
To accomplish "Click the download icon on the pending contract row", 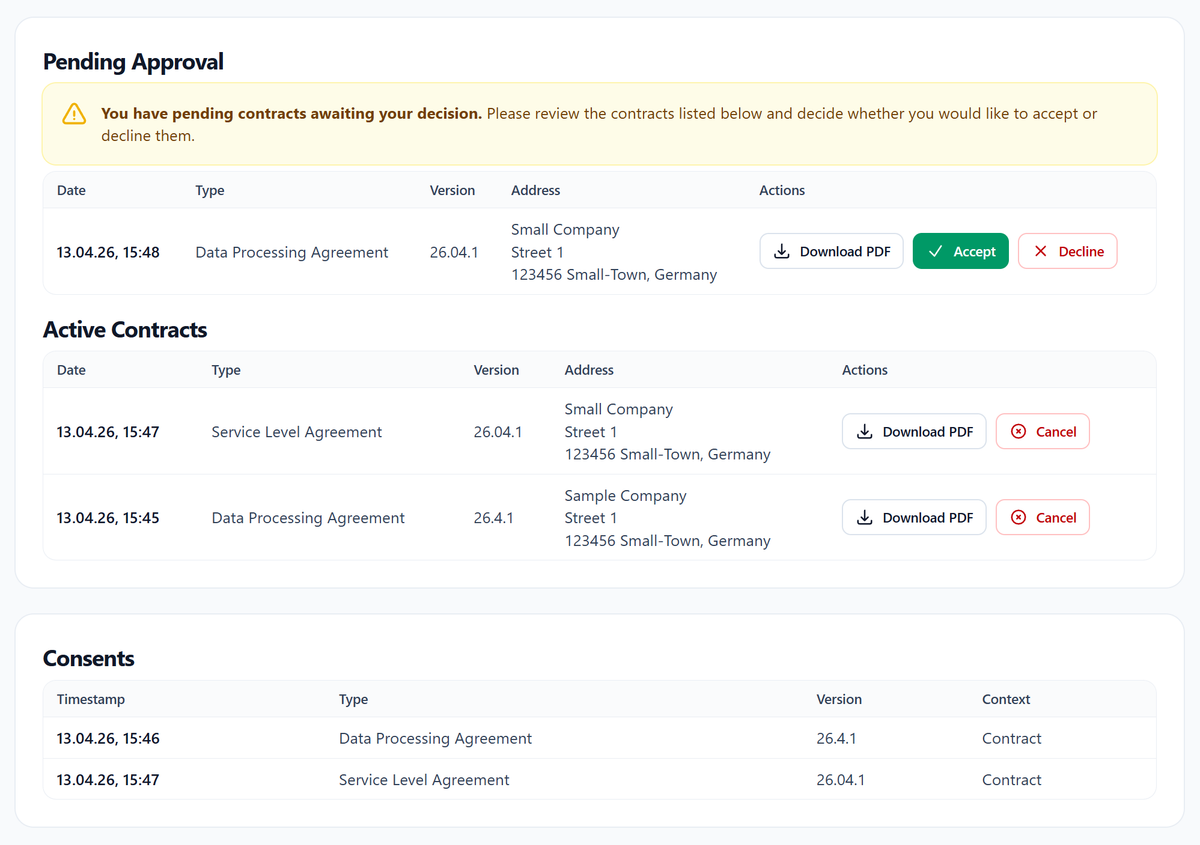I will point(780,251).
